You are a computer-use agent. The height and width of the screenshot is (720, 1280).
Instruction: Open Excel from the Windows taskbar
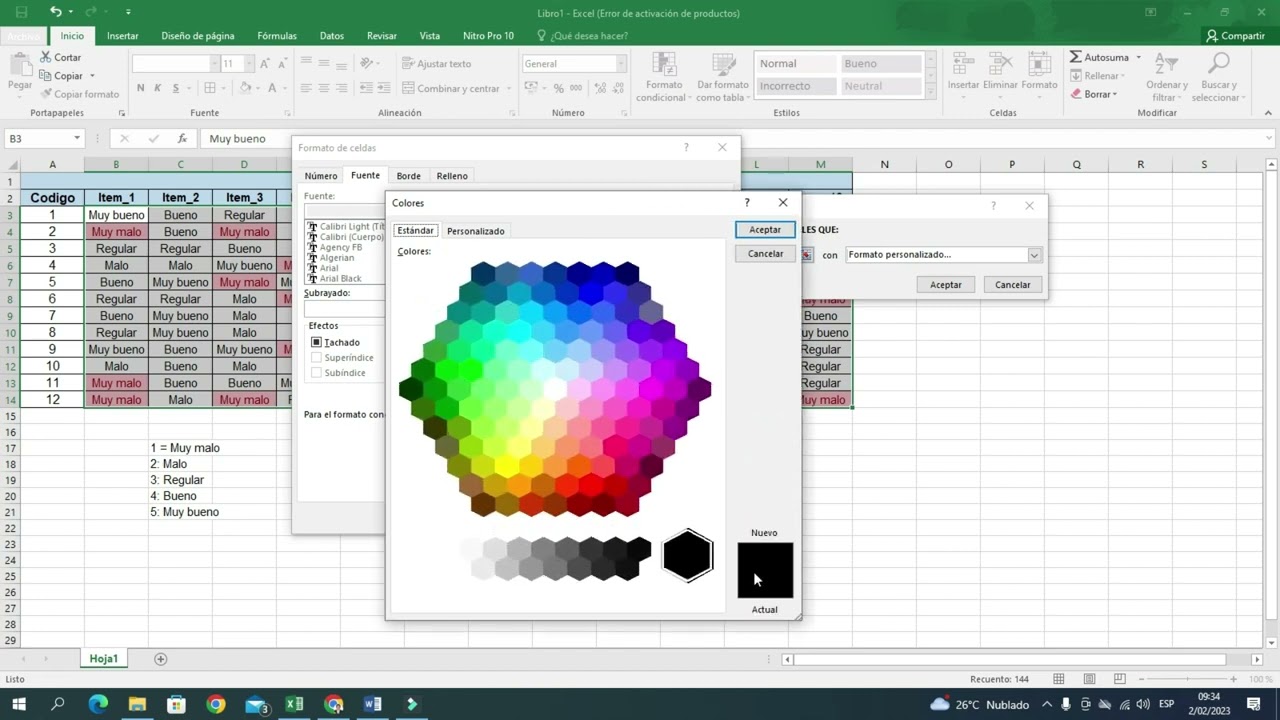tap(295, 704)
